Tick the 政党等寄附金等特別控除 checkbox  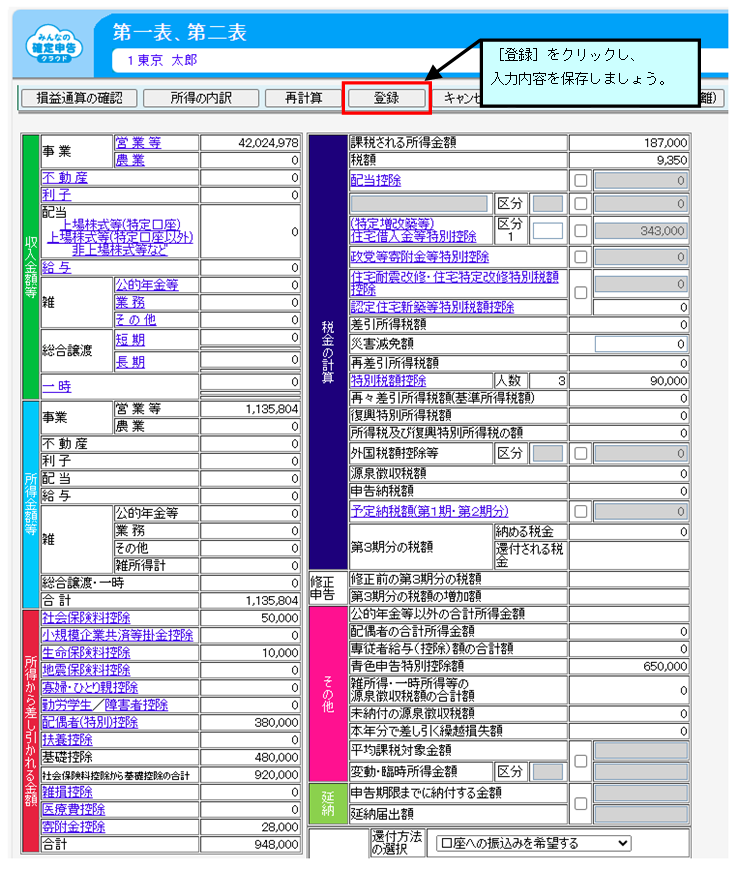tap(581, 257)
